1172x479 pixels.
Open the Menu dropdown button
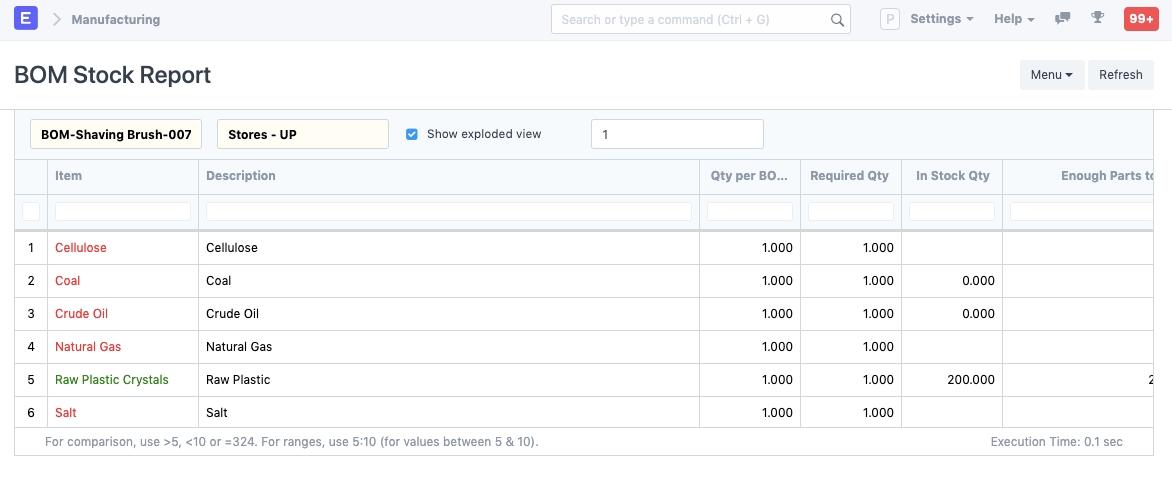click(1051, 75)
